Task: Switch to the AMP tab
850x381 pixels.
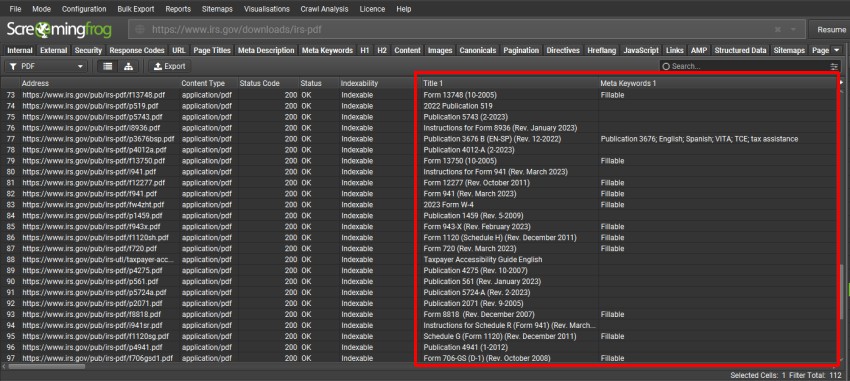Action: click(699, 50)
